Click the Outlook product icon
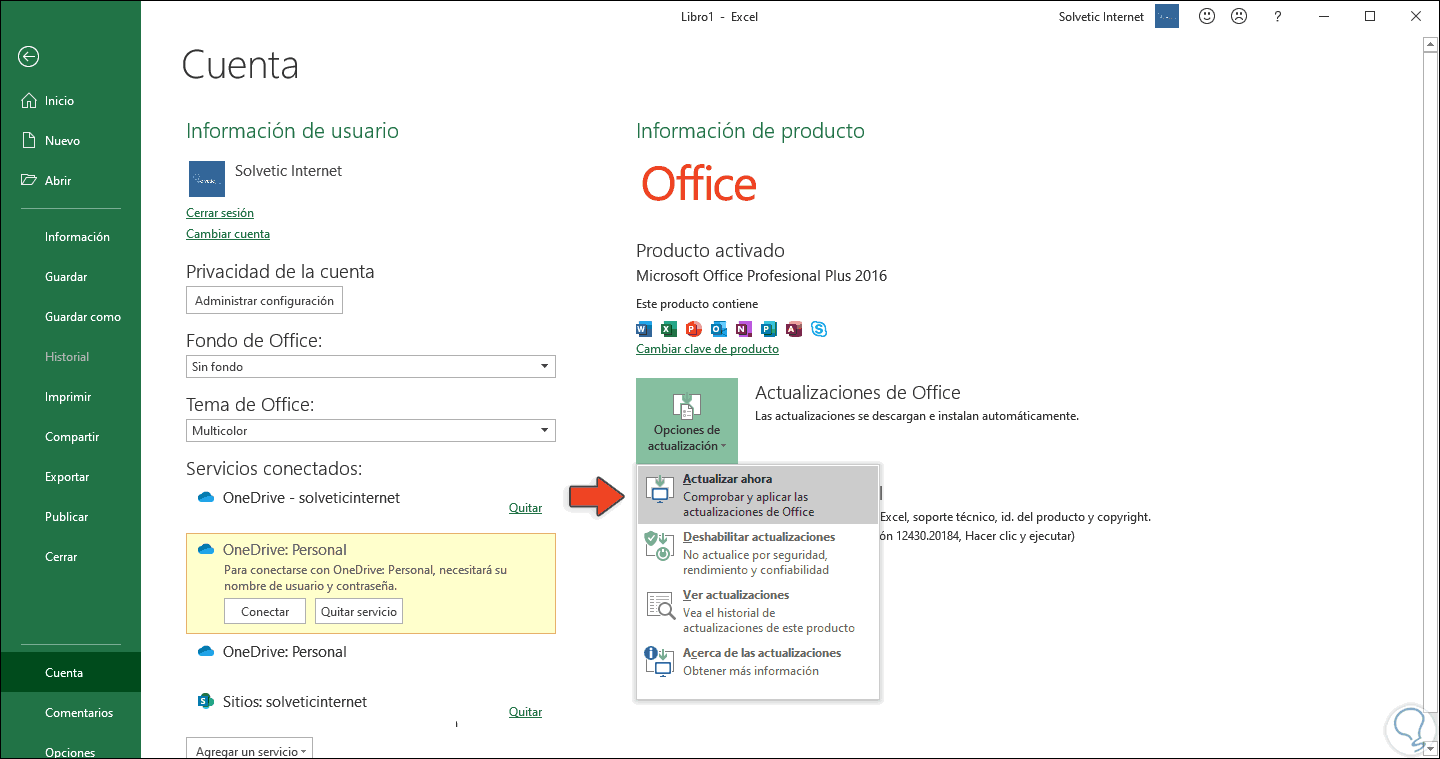The width and height of the screenshot is (1440, 759). pos(719,329)
